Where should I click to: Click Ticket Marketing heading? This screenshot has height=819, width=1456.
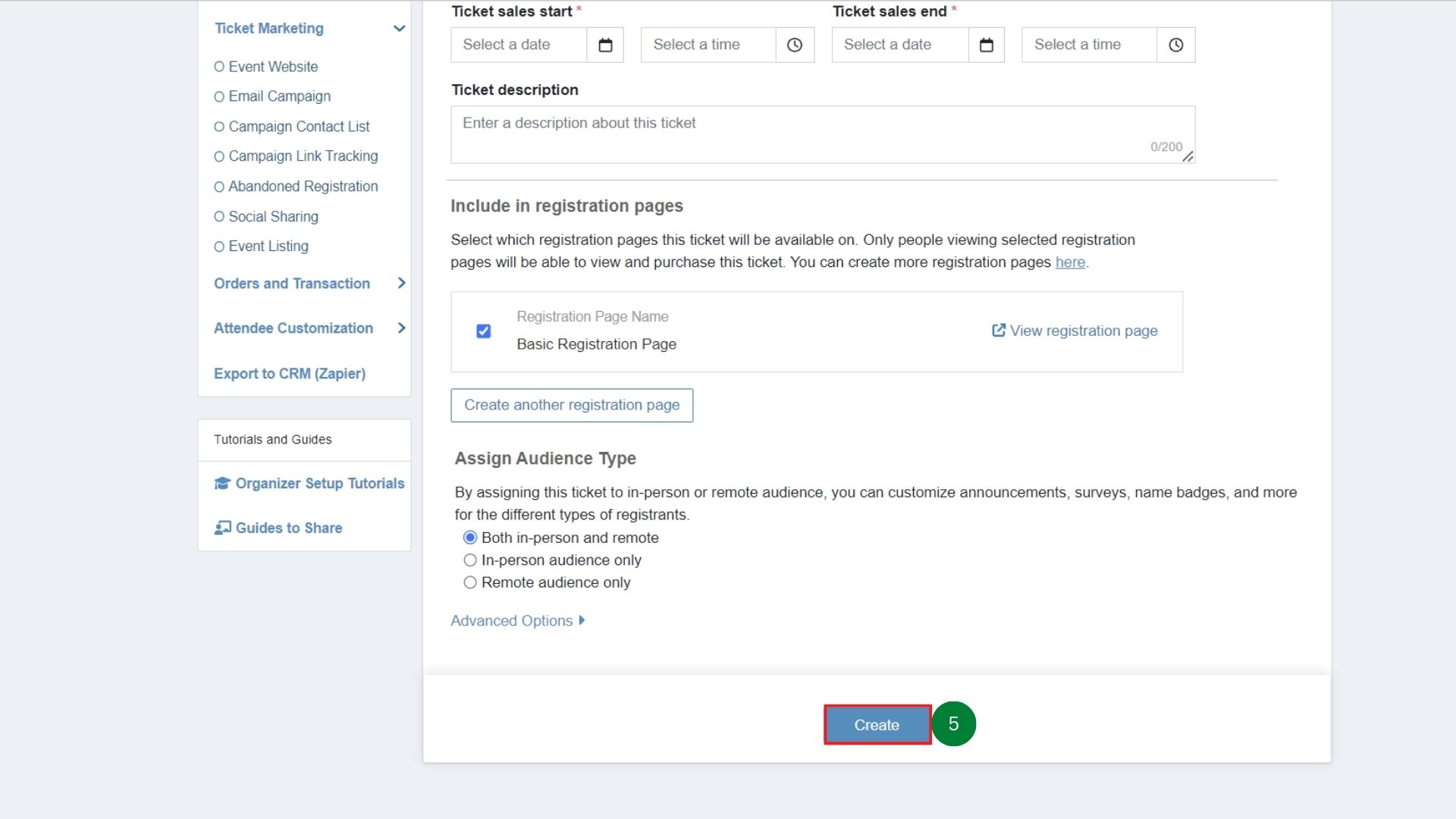point(269,28)
